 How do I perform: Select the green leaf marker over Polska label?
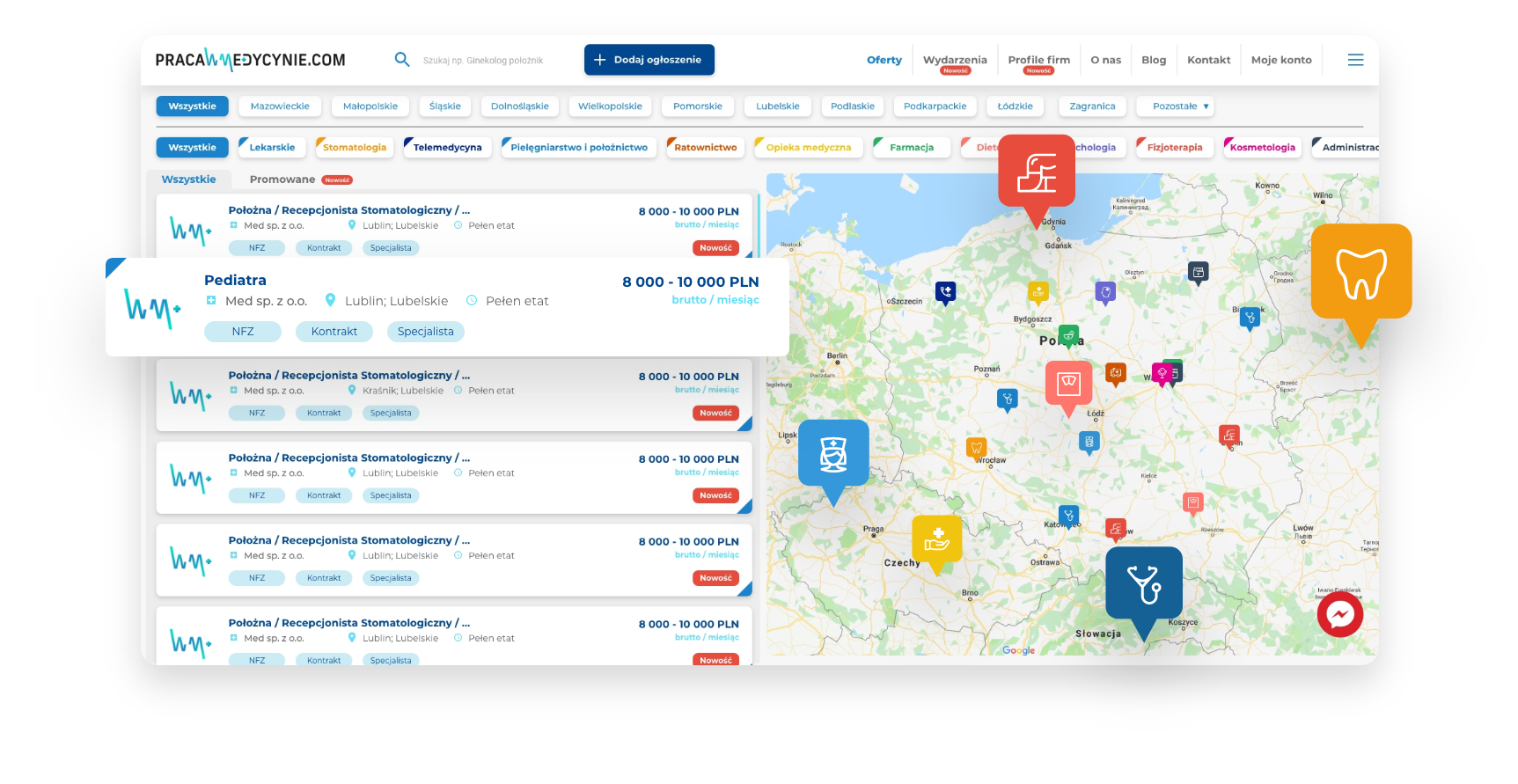click(x=1068, y=335)
